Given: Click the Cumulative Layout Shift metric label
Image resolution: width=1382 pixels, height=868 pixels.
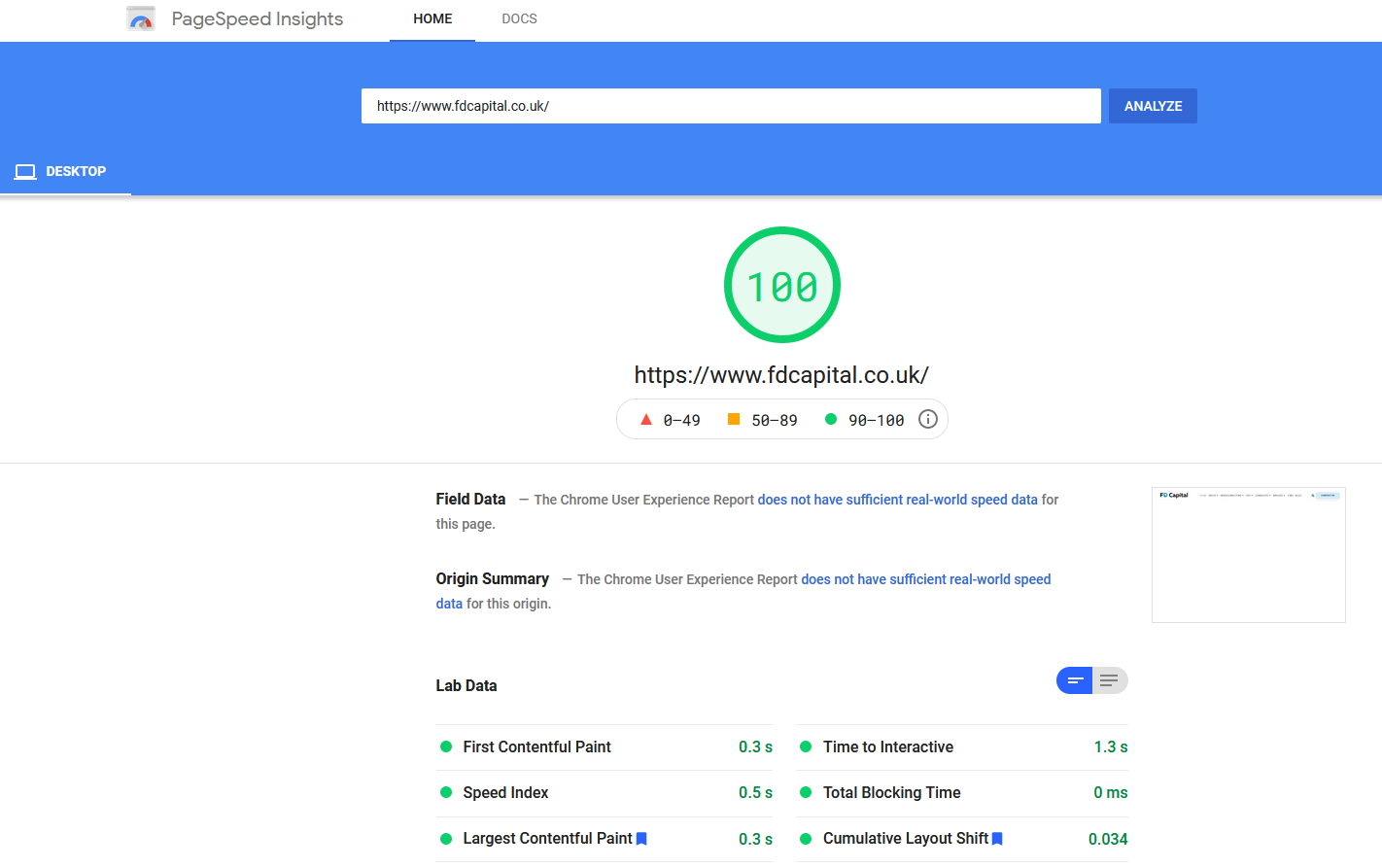Looking at the screenshot, I should [906, 838].
